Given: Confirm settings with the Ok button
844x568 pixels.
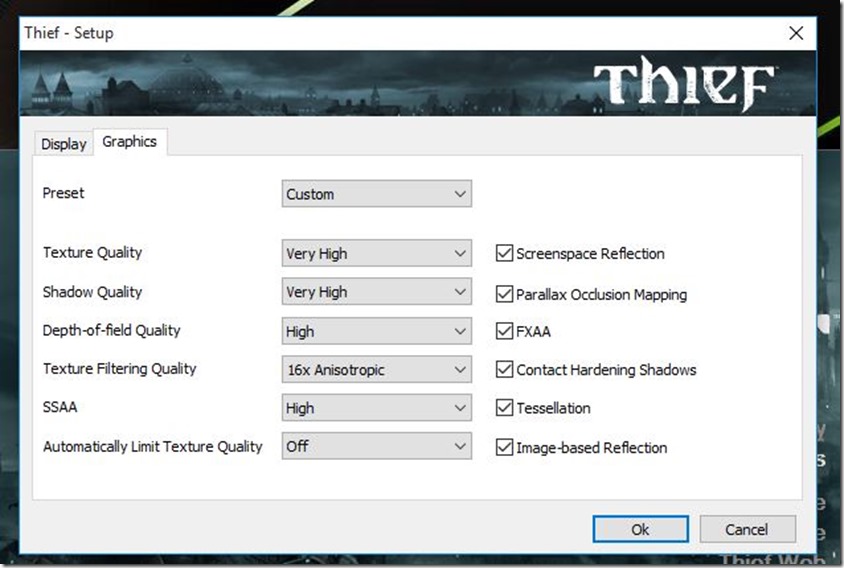Looking at the screenshot, I should point(641,529).
